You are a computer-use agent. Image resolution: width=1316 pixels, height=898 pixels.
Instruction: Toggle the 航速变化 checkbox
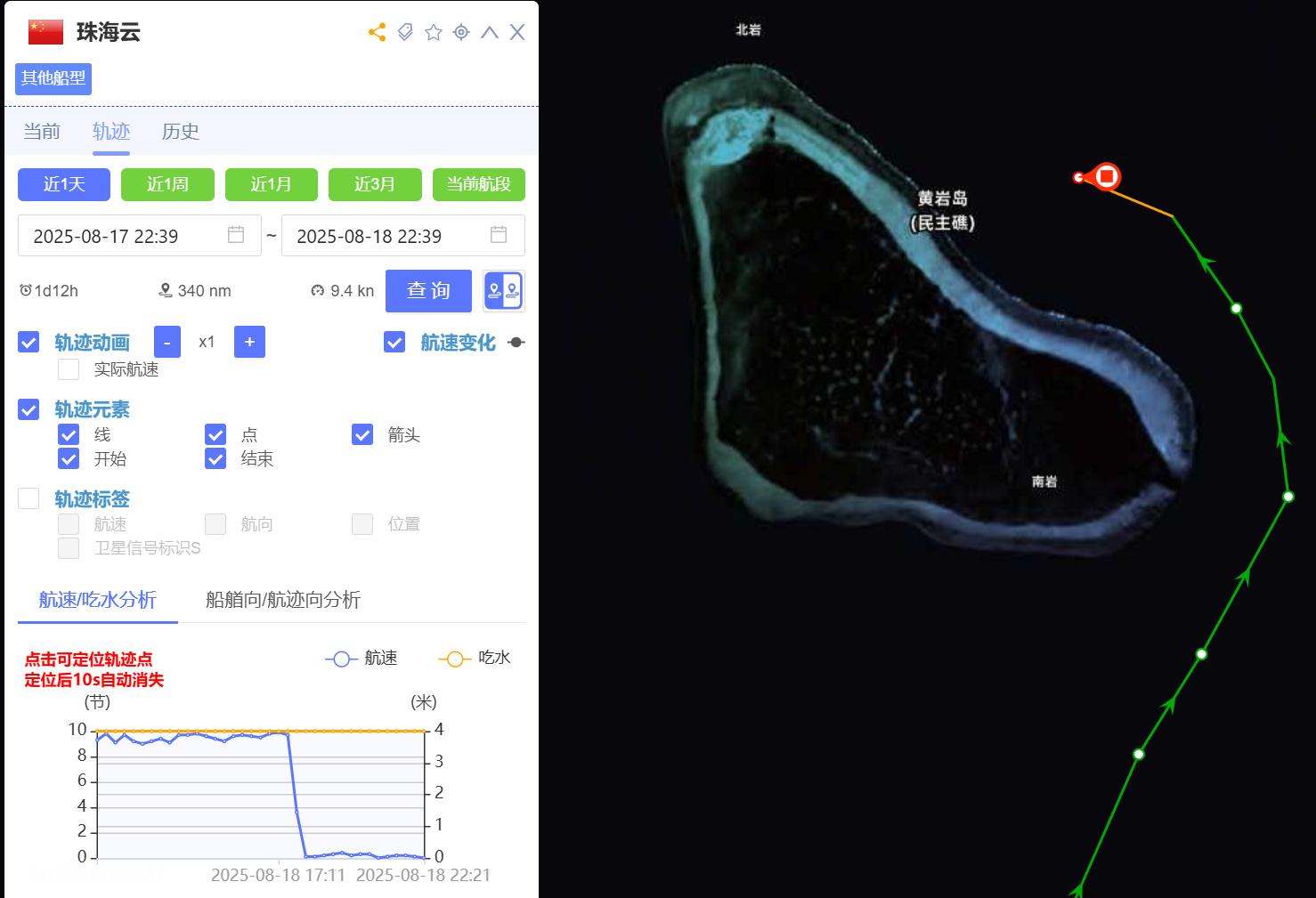[x=394, y=342]
